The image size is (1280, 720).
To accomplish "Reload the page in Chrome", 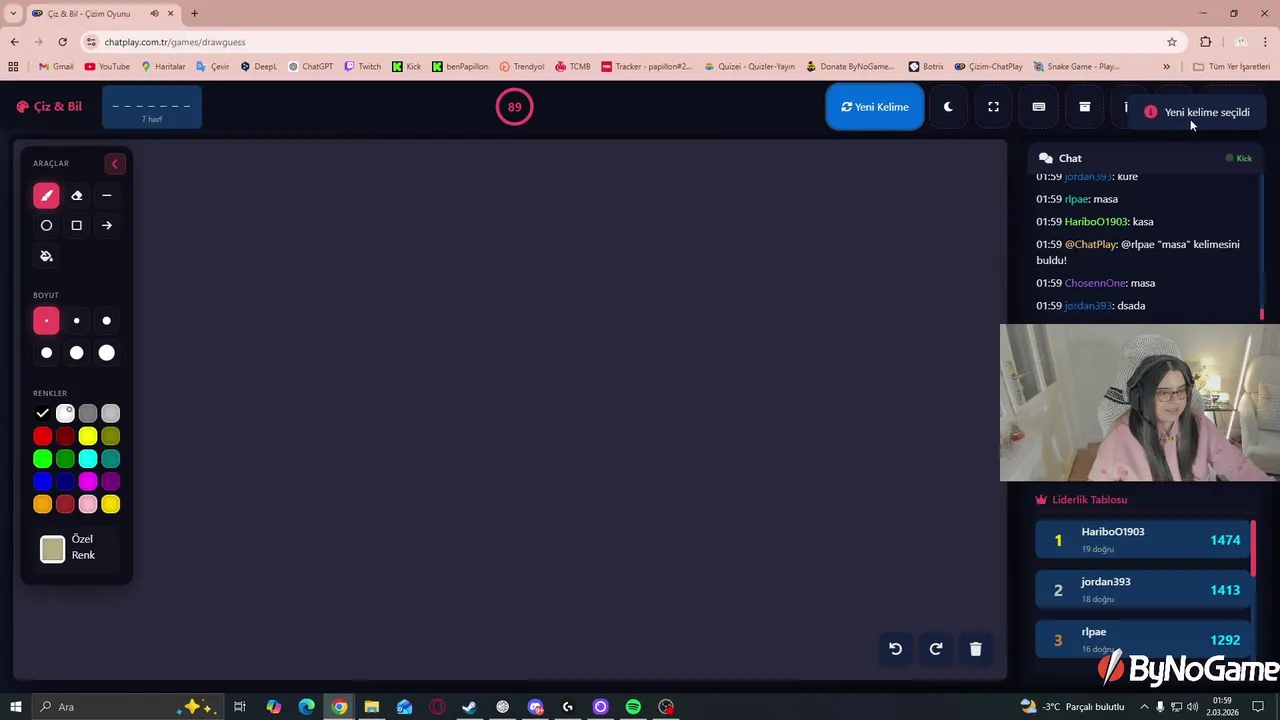I will pos(62,42).
